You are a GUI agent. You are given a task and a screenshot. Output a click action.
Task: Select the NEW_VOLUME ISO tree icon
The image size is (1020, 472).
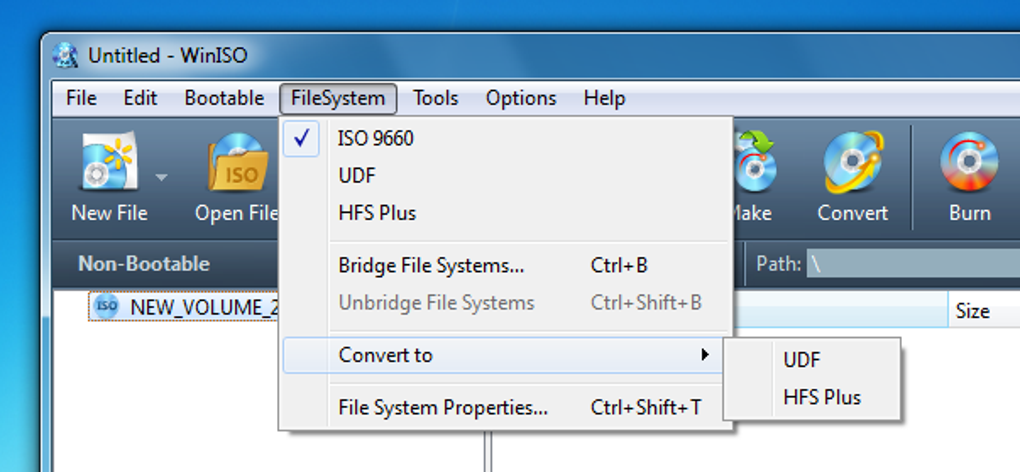pos(105,306)
